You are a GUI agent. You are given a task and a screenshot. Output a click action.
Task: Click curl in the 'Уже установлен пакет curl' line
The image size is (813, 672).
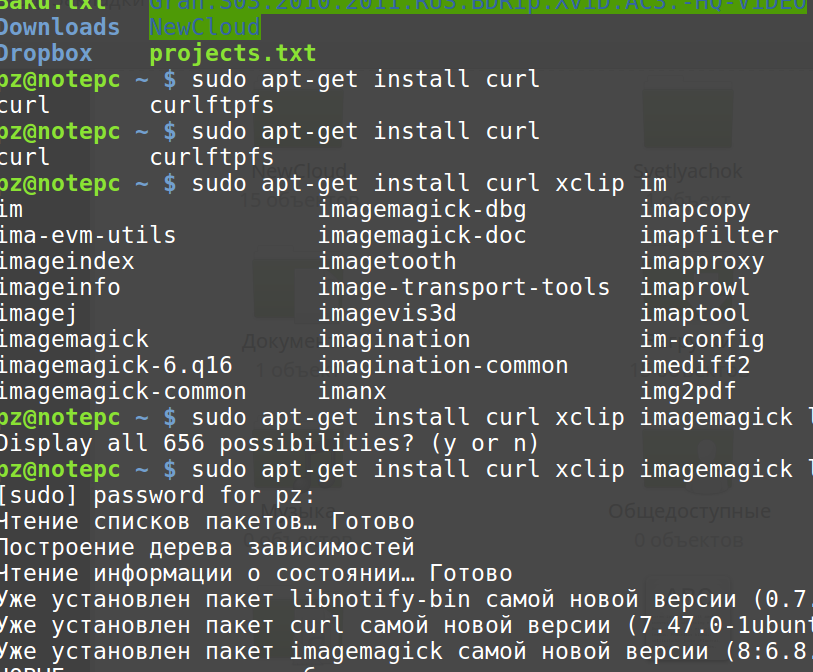click(317, 625)
